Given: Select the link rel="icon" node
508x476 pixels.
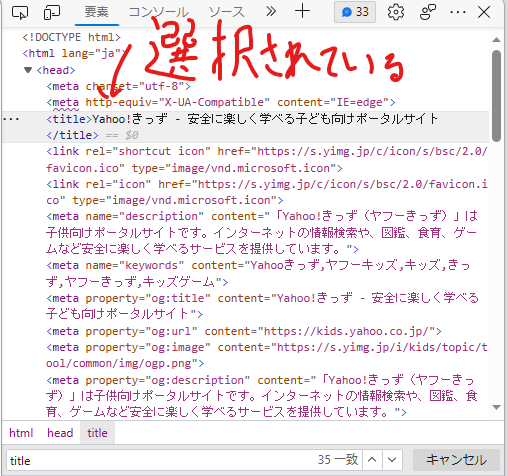Looking at the screenshot, I should [267, 192].
